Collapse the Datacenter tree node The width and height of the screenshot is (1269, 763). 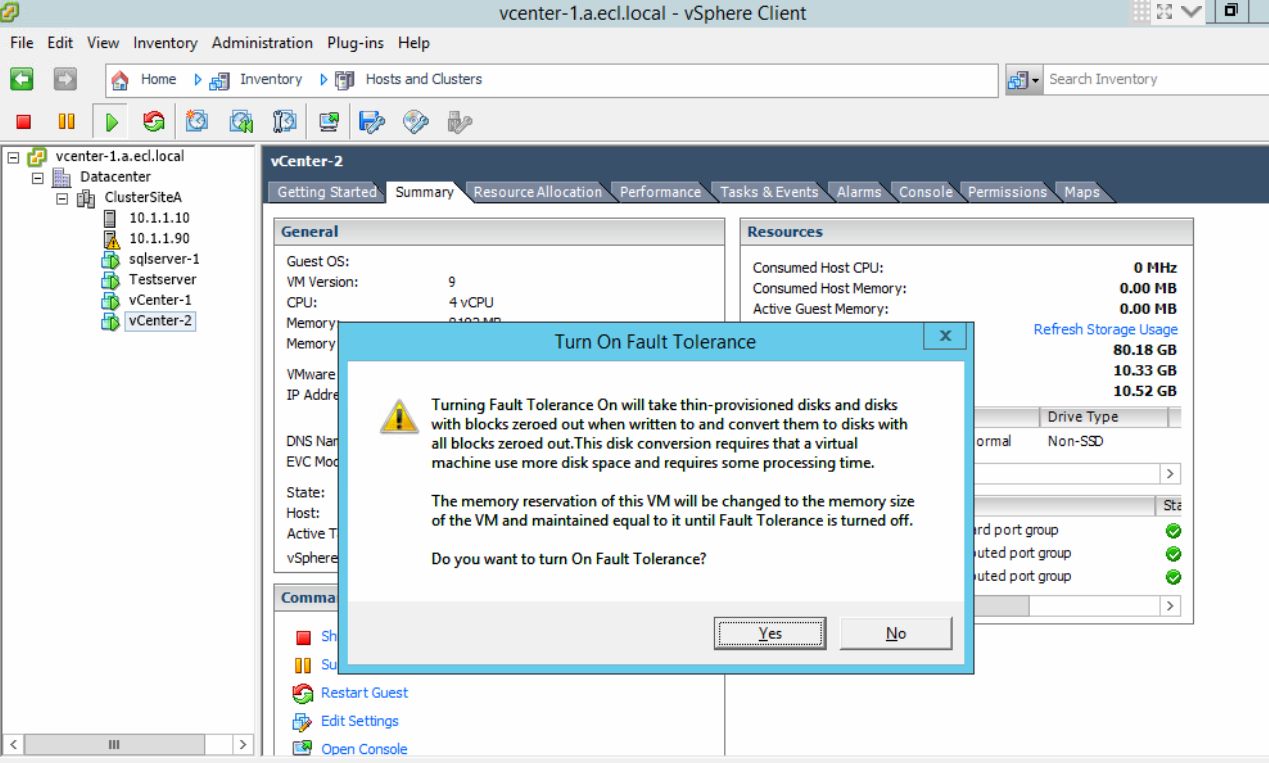tap(38, 178)
